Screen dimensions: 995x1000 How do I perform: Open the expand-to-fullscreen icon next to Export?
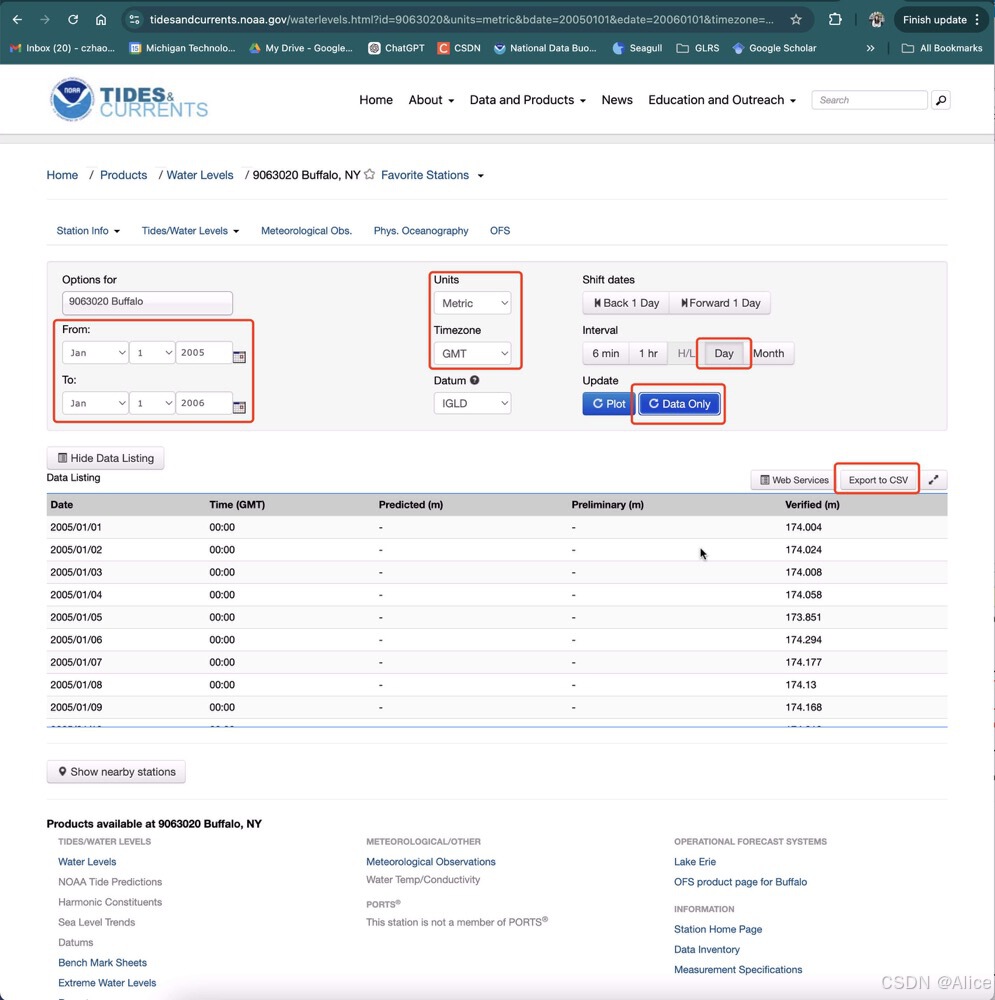pos(933,479)
